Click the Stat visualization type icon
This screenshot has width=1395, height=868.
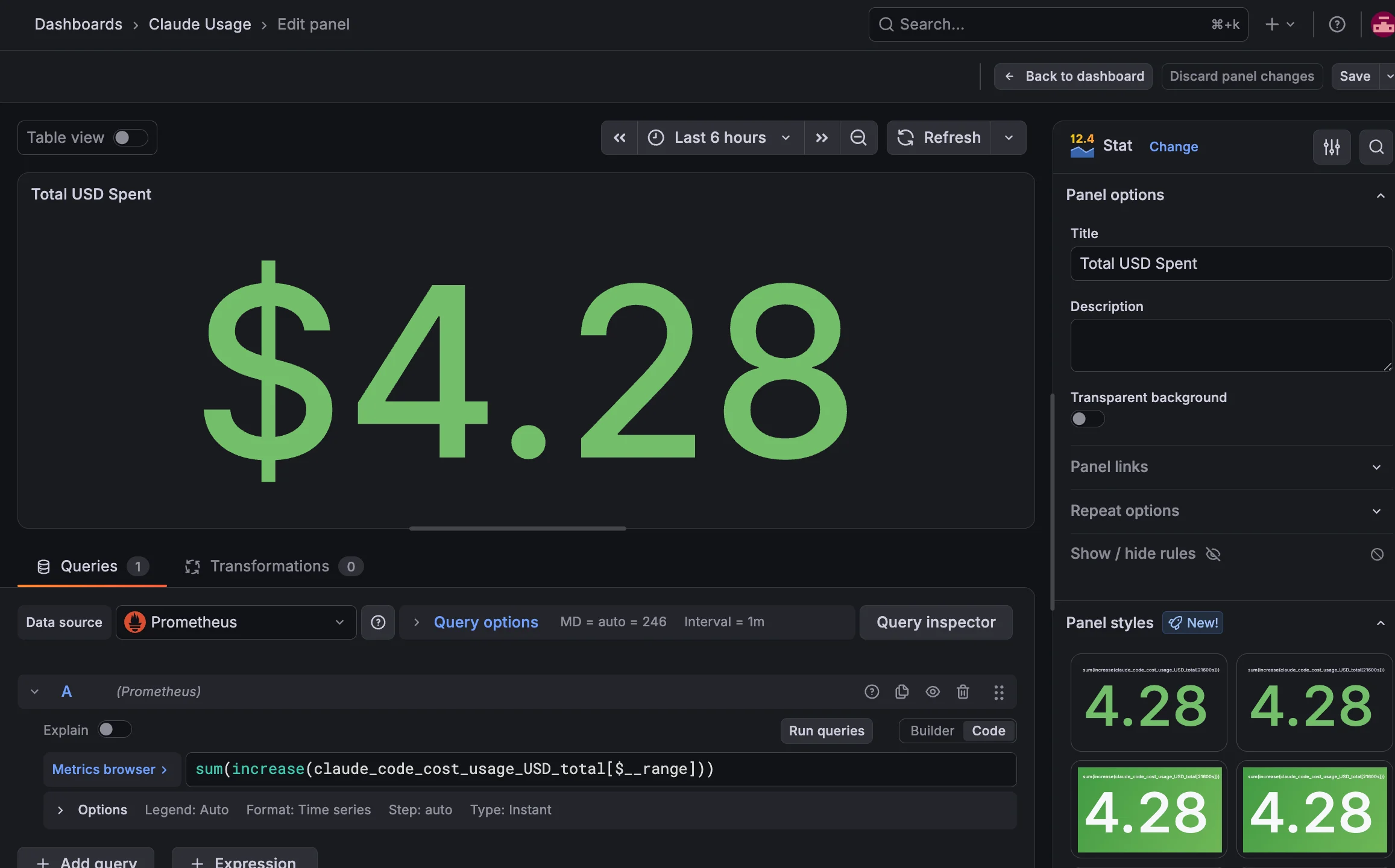pyautogui.click(x=1082, y=146)
